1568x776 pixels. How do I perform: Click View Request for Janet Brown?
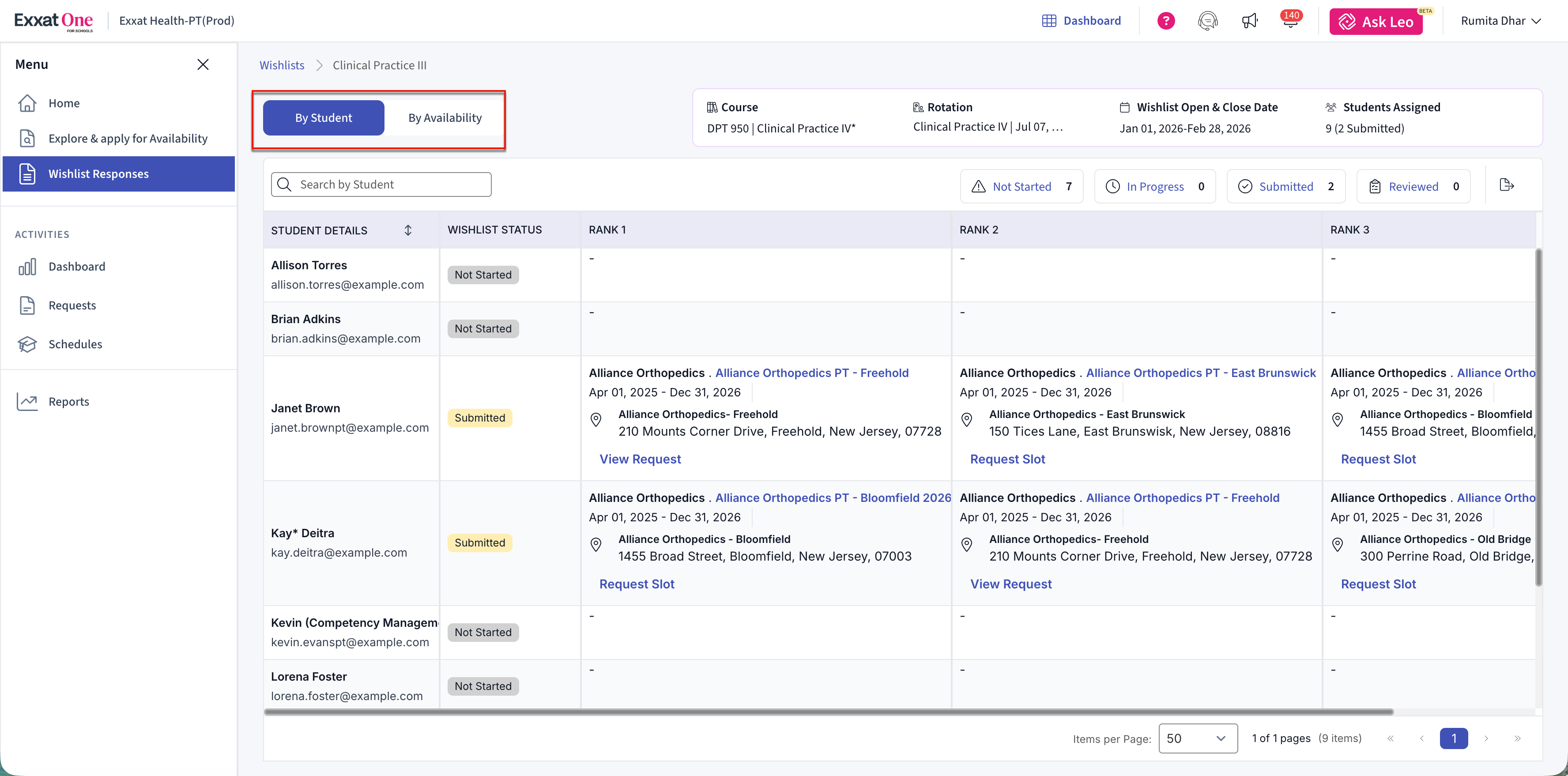(x=640, y=459)
